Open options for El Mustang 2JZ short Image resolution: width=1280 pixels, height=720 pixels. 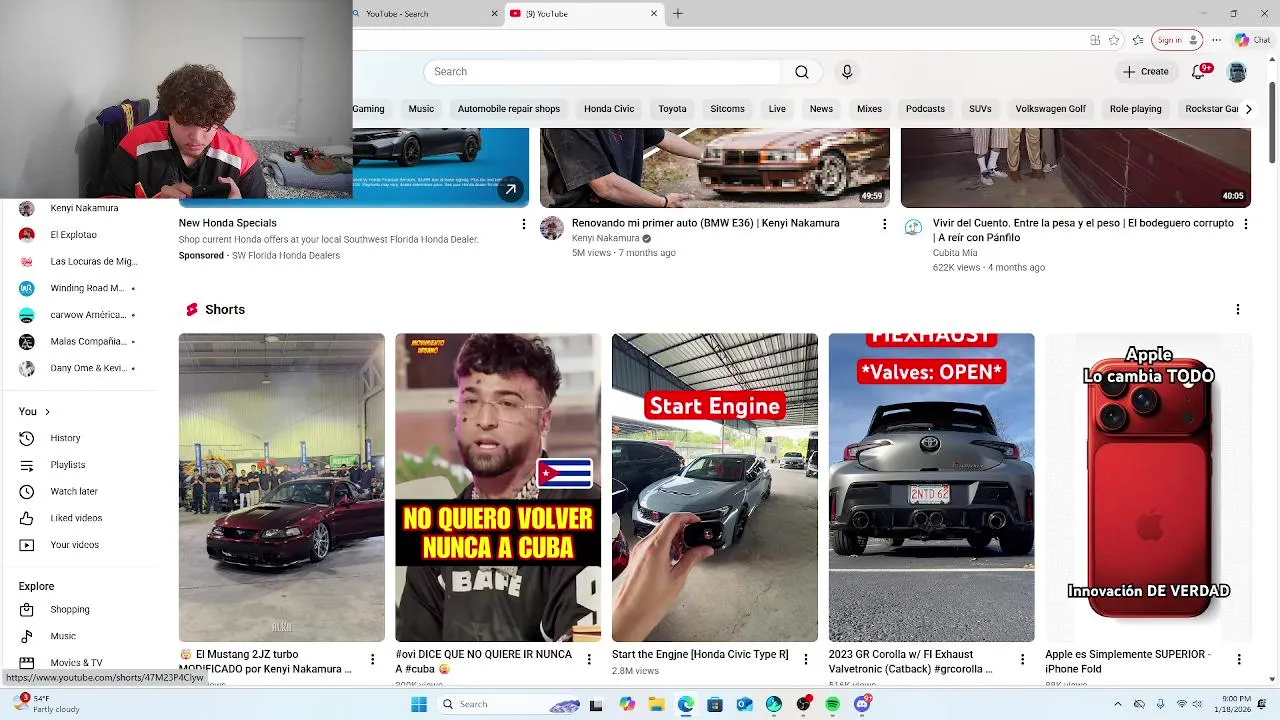tap(372, 659)
